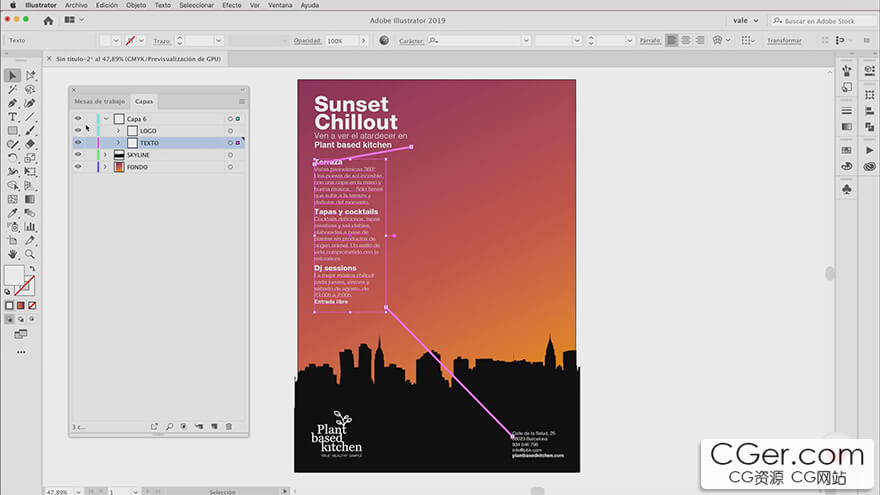Screen dimensions: 880x495
Task: Expand the TEXTO sublayer
Action: point(118,143)
